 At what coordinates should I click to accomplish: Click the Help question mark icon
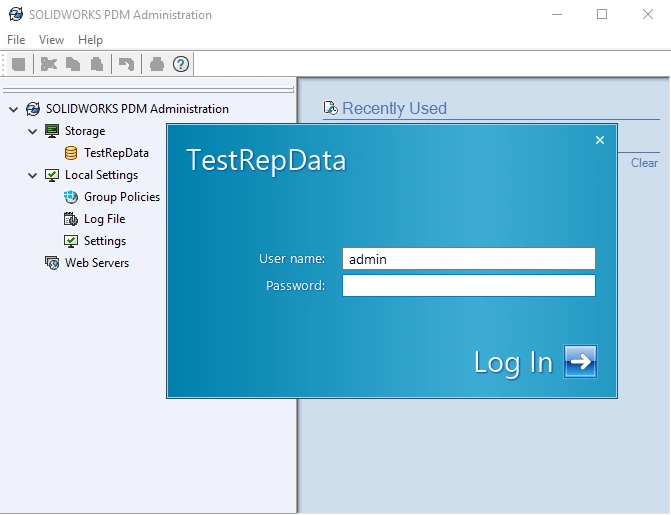coord(181,65)
